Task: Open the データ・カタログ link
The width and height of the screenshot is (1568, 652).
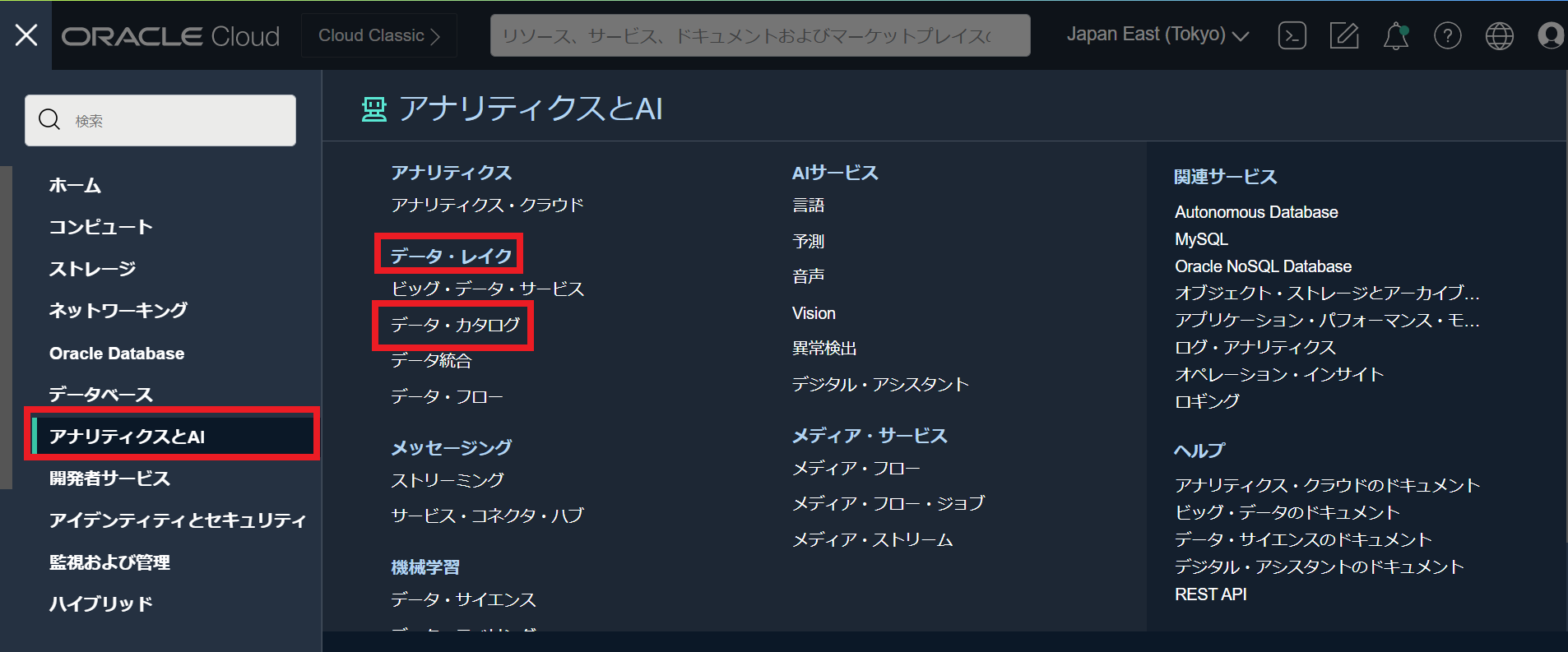Action: tap(455, 325)
